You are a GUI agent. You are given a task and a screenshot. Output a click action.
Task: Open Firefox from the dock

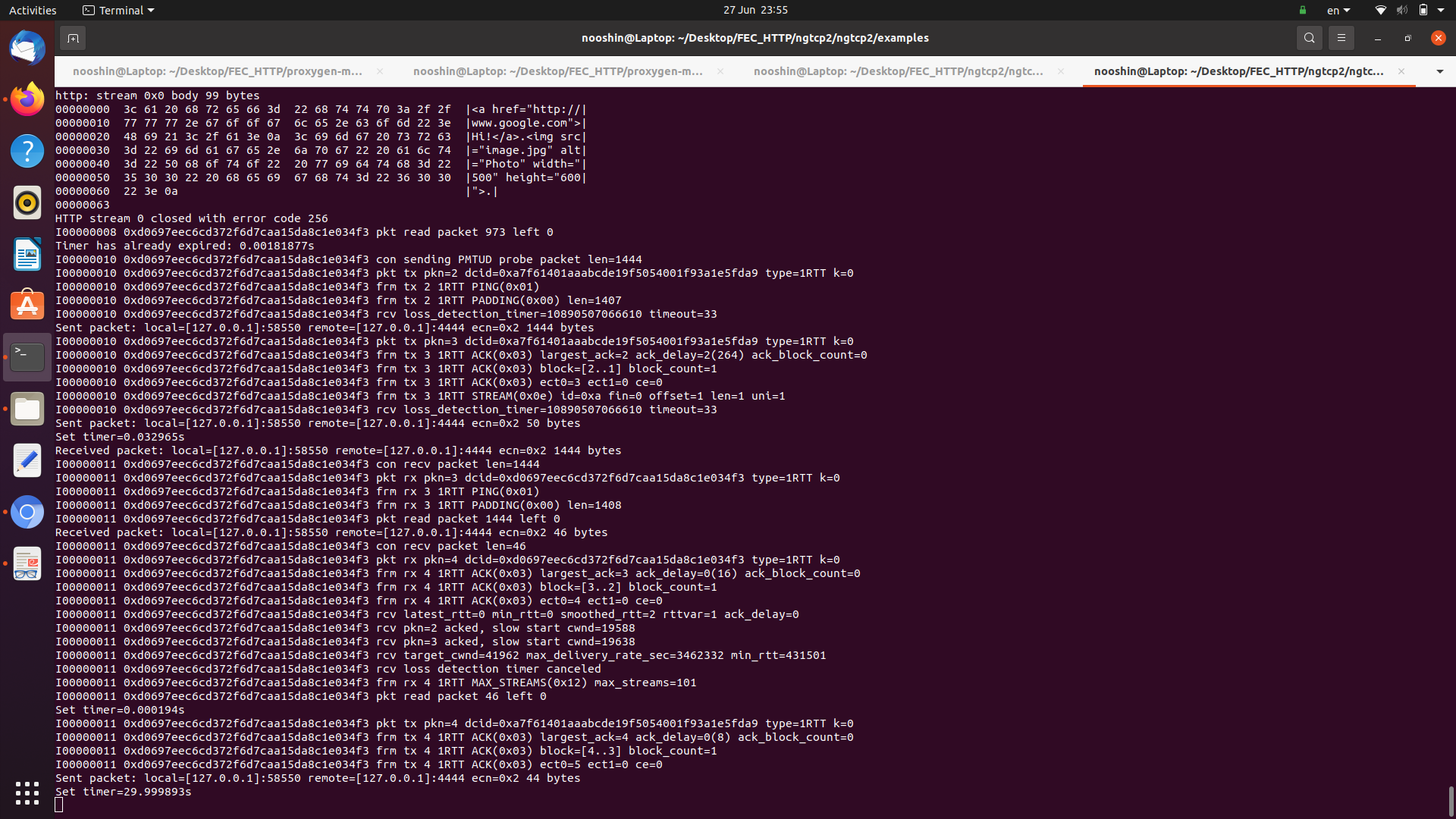click(27, 99)
